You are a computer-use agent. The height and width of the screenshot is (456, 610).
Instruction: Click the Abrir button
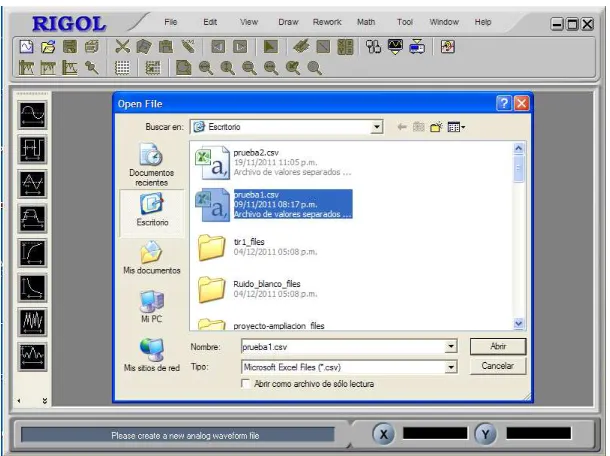pos(498,346)
